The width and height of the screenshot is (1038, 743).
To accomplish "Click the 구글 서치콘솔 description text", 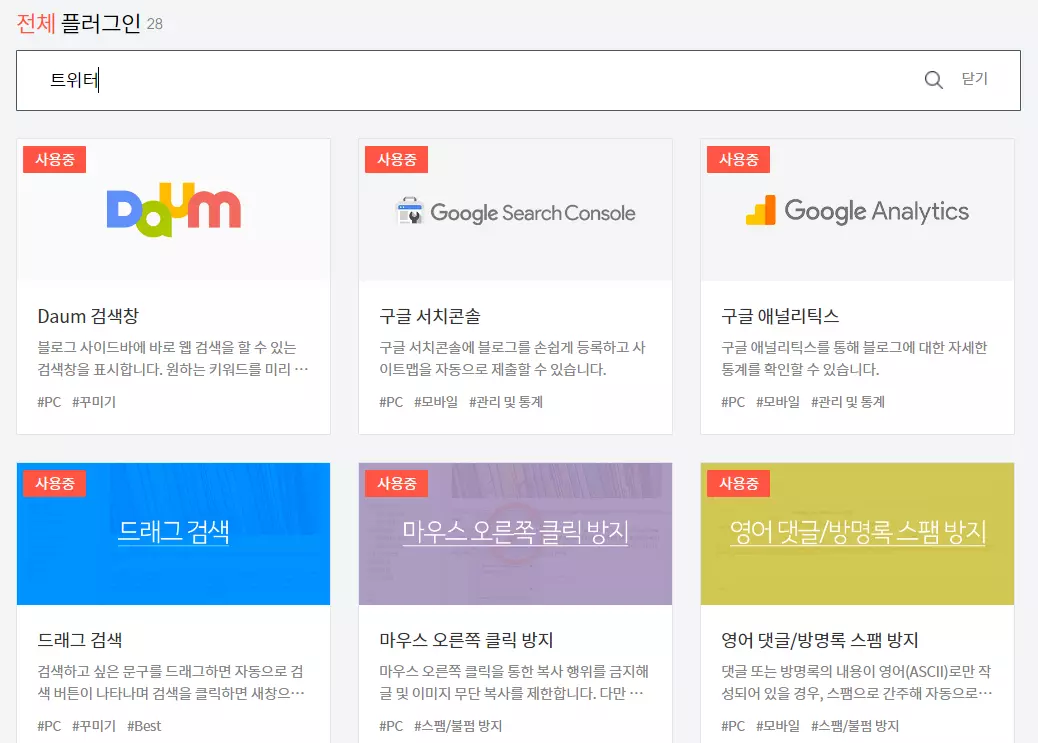I will [x=512, y=358].
